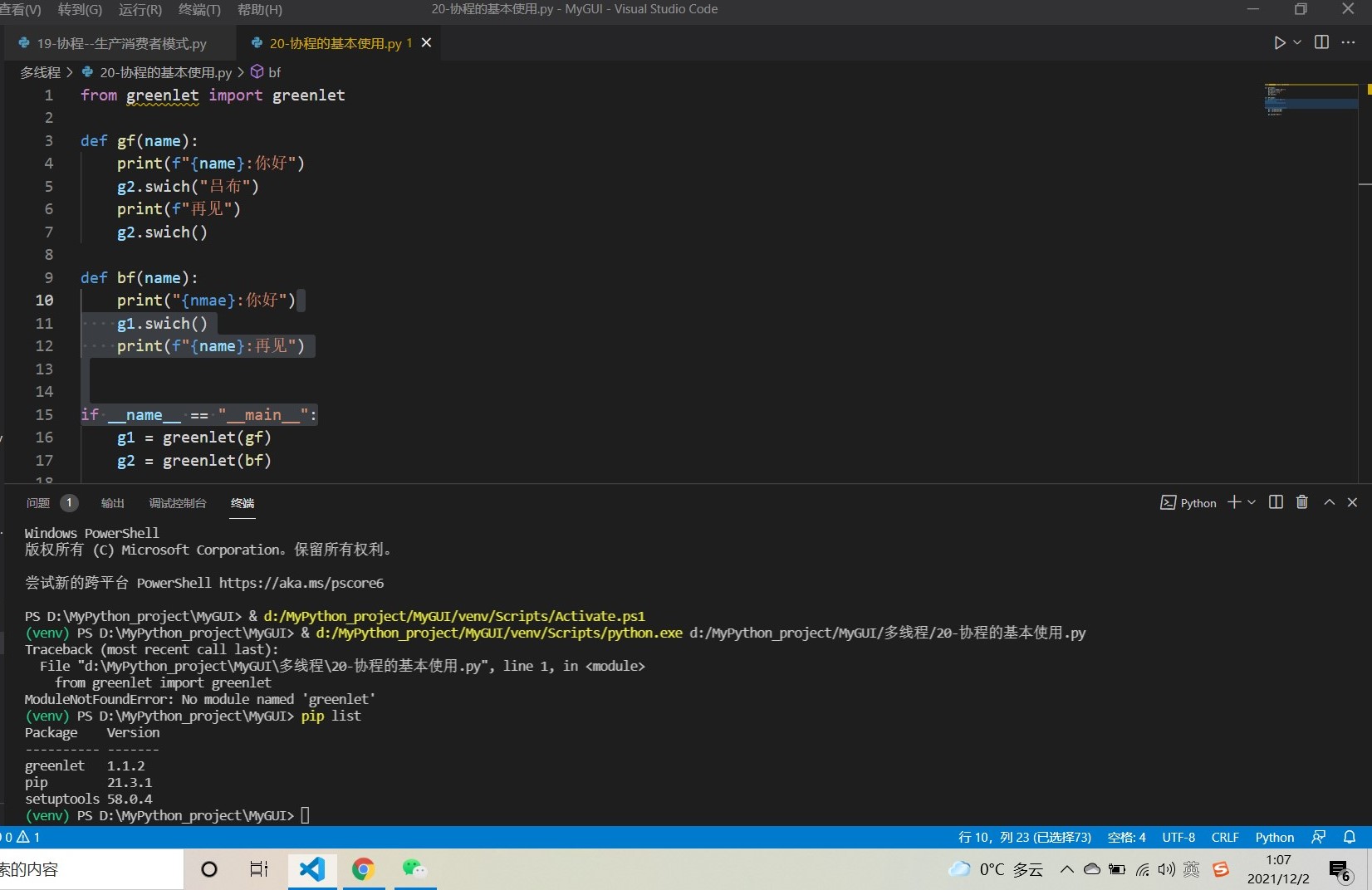Create new terminal with plus icon
This screenshot has width=1372, height=890.
pos(1234,502)
